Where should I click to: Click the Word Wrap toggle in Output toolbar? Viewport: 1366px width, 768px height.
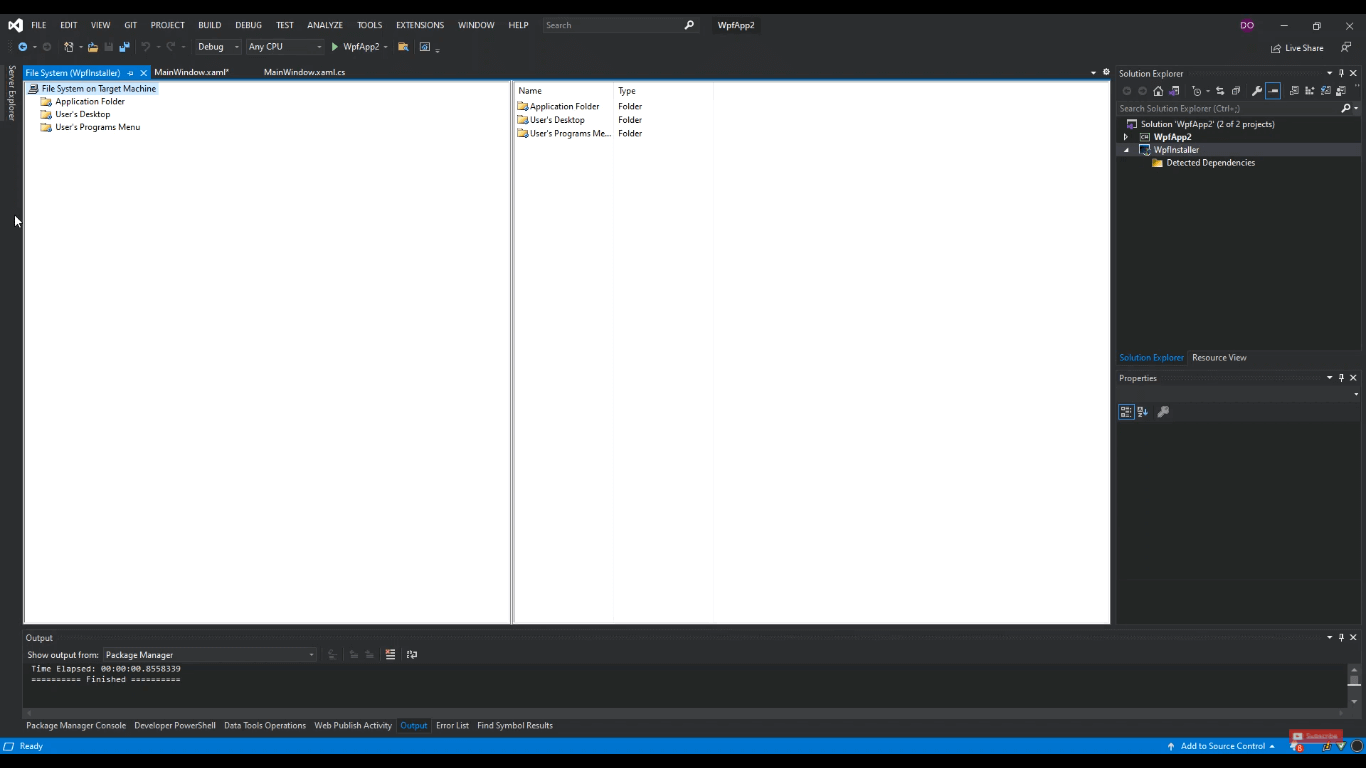[412, 654]
